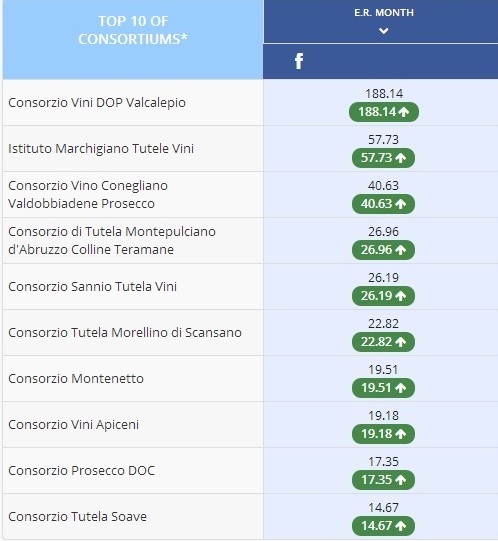This screenshot has width=498, height=541.
Task: Click the green 22.82 up-arrow badge
Action: click(383, 342)
